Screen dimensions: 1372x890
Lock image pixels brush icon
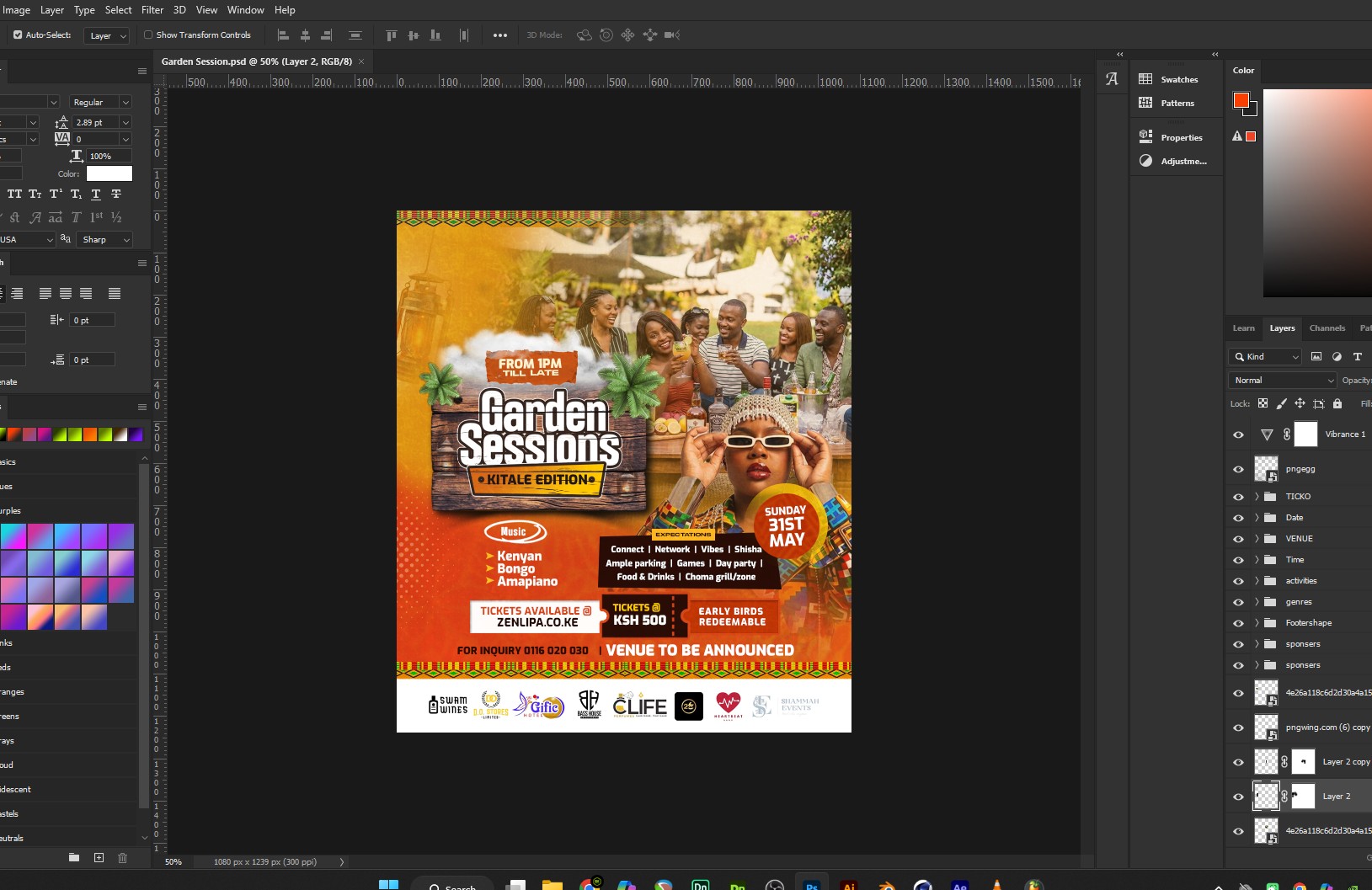[1281, 404]
